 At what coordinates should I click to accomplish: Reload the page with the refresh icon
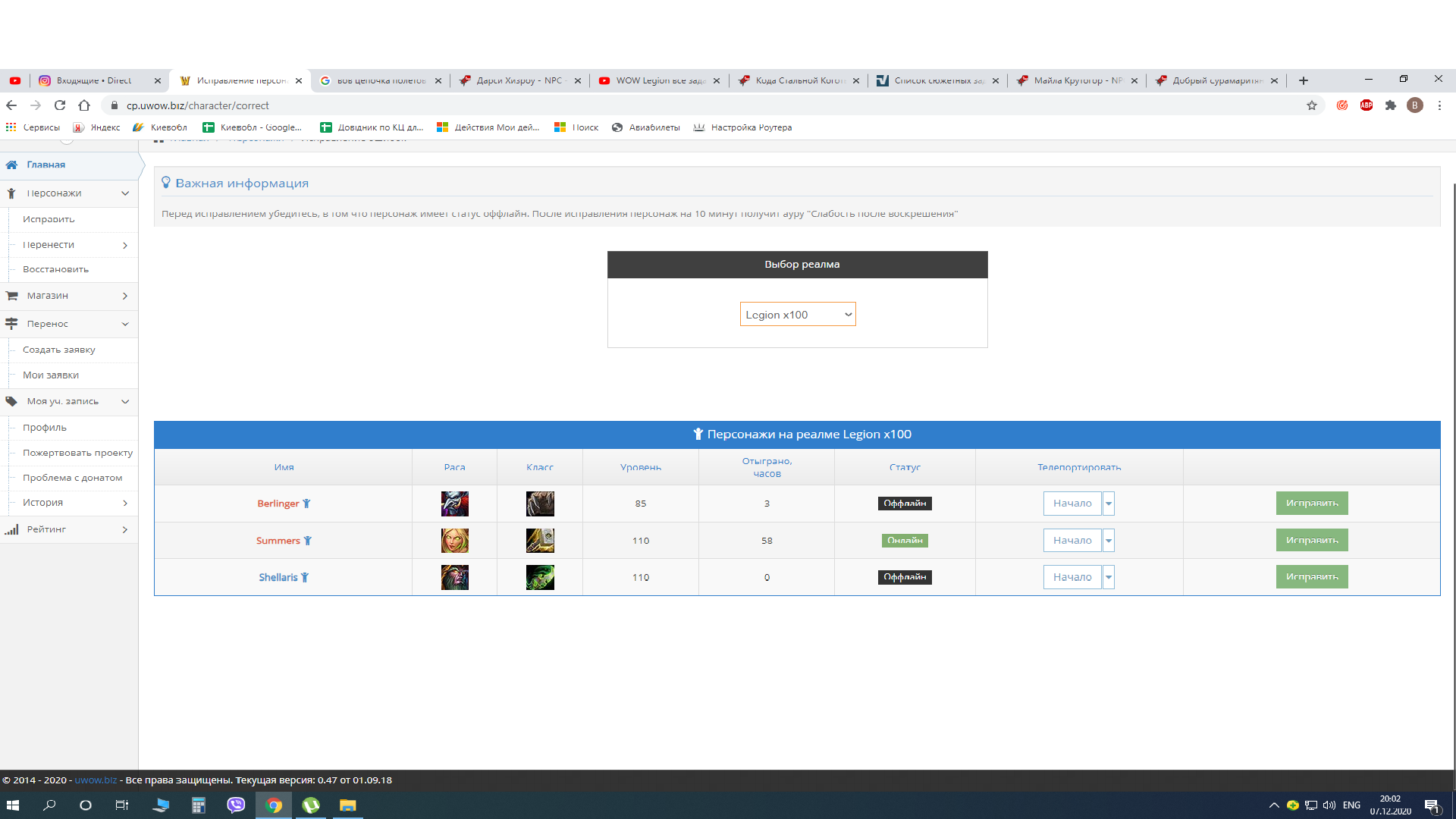coord(60,105)
